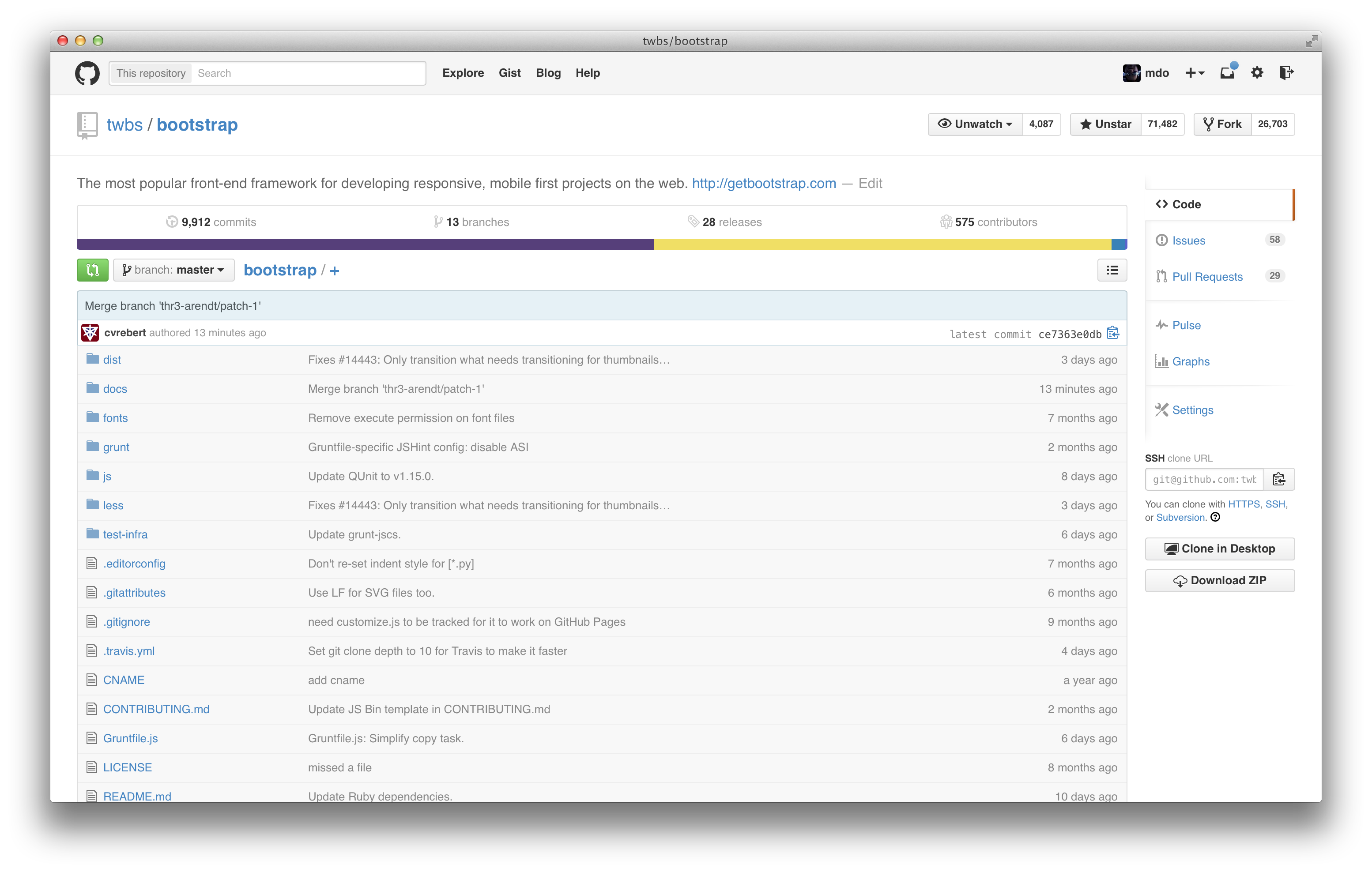Select Subversion clone option link

(1180, 517)
